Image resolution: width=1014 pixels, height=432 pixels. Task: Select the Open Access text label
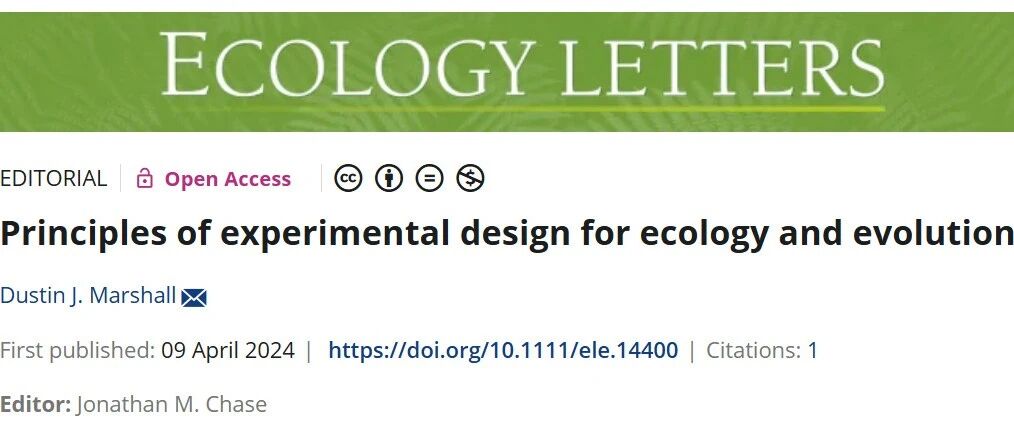228,179
